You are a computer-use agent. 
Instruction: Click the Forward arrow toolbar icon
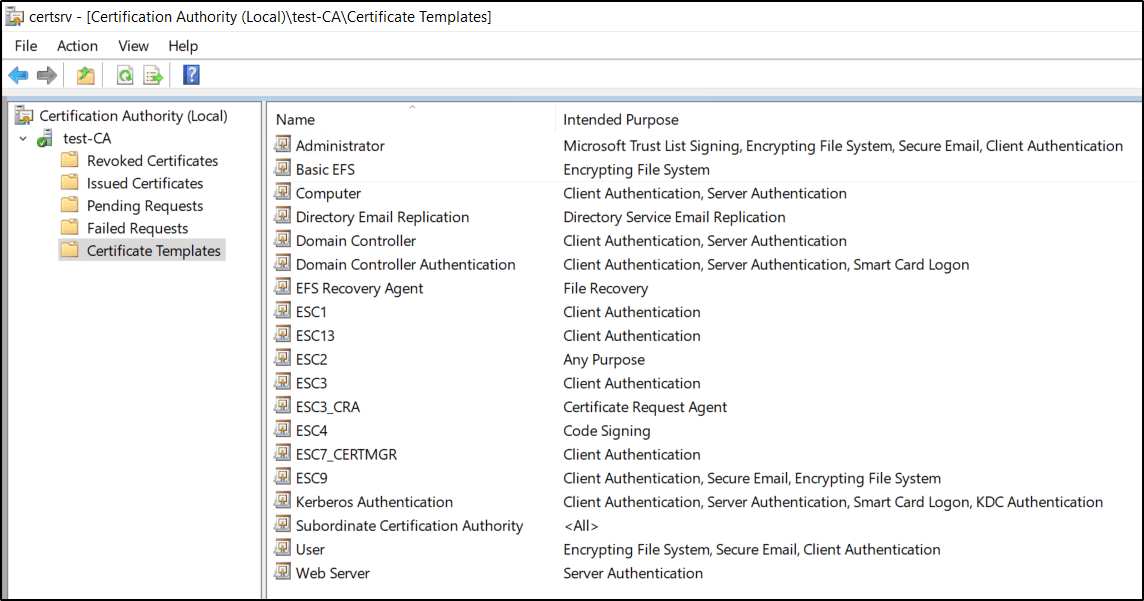(x=46, y=75)
